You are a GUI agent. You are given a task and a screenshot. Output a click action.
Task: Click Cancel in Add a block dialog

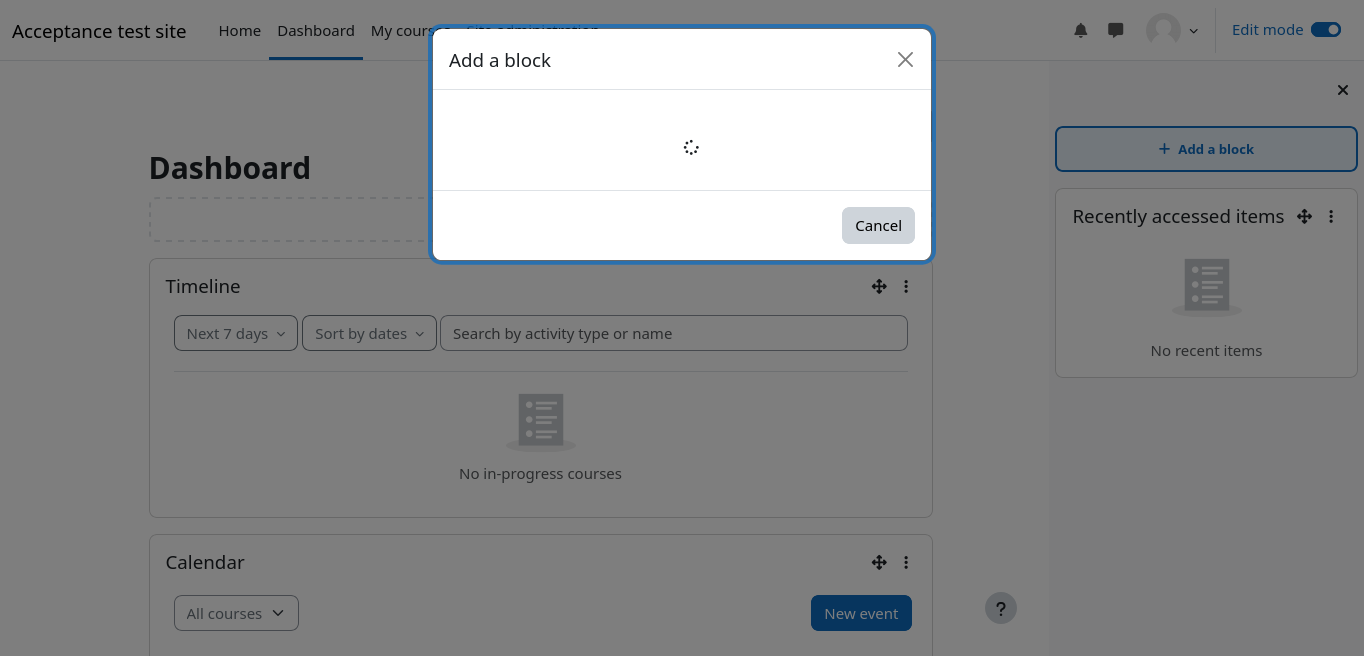[878, 226]
